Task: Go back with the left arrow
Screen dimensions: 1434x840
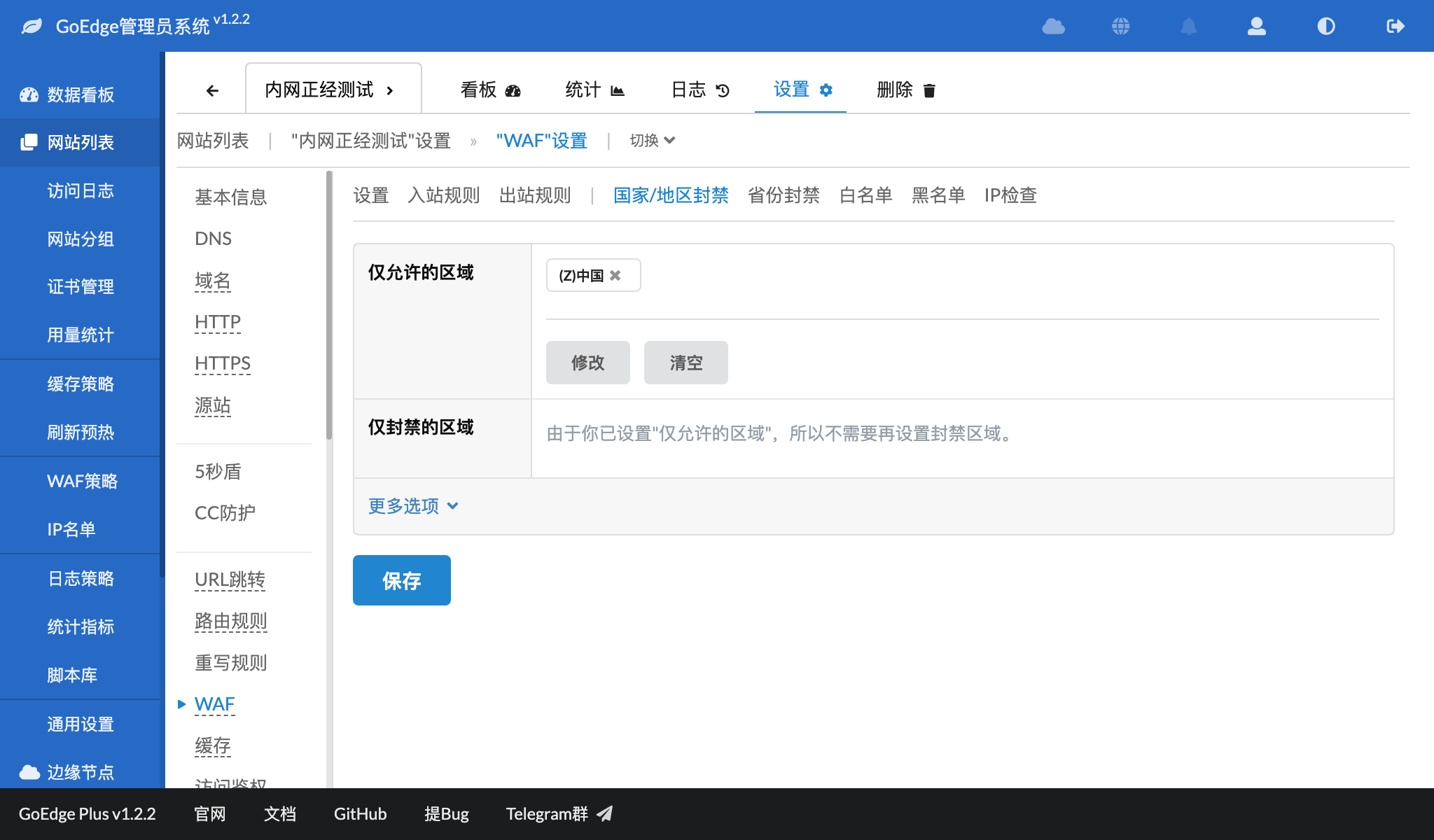Action: [x=212, y=90]
